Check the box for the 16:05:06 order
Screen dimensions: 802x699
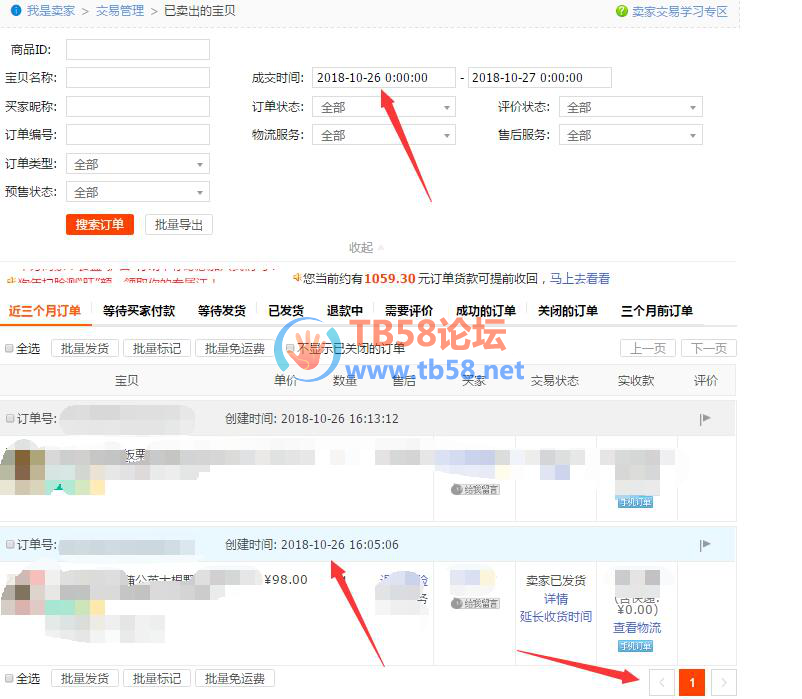click(10, 545)
